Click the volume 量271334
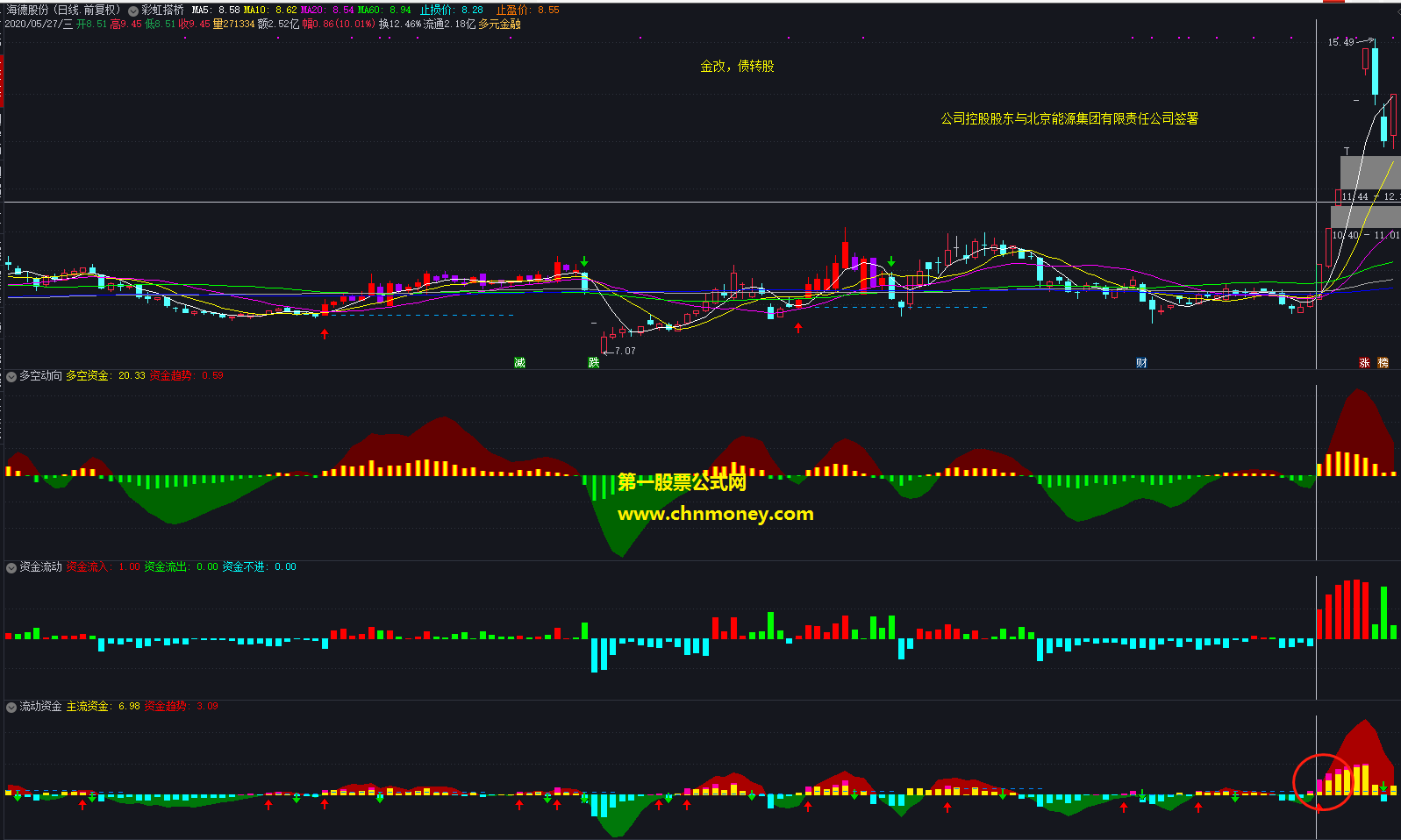Image resolution: width=1401 pixels, height=840 pixels. [x=233, y=24]
